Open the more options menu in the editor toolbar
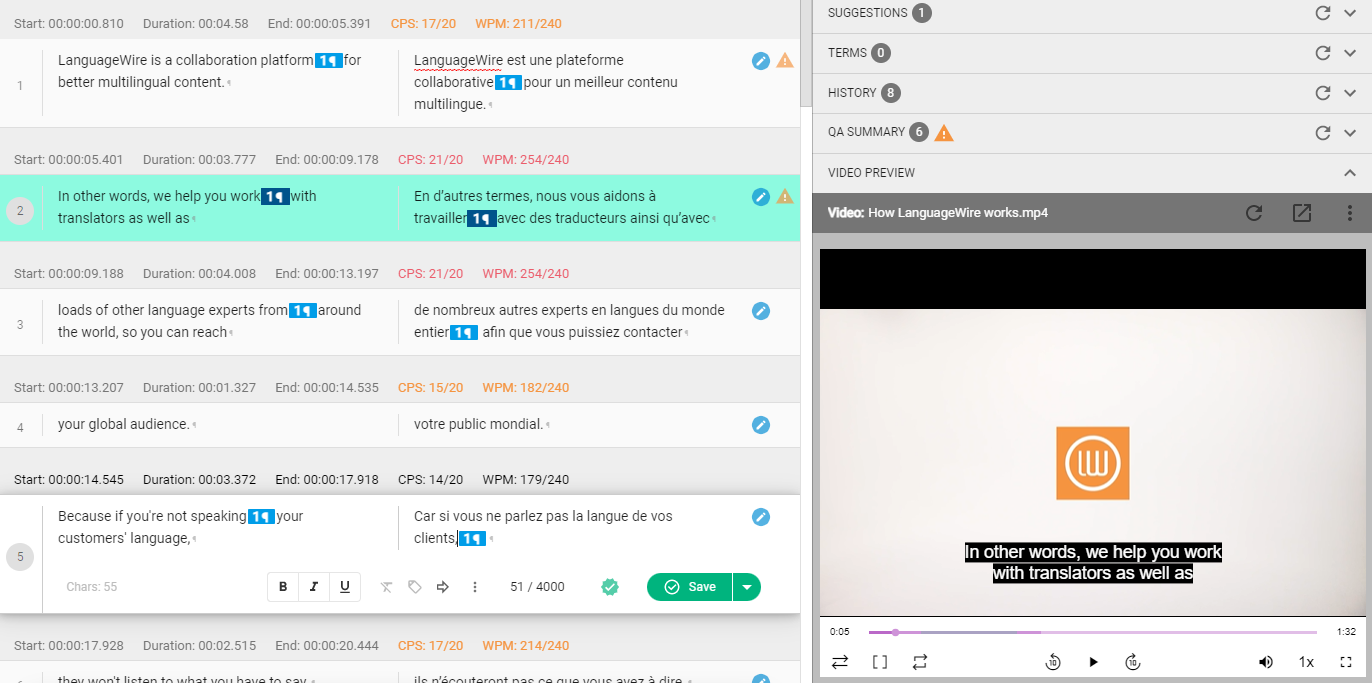 tap(475, 587)
